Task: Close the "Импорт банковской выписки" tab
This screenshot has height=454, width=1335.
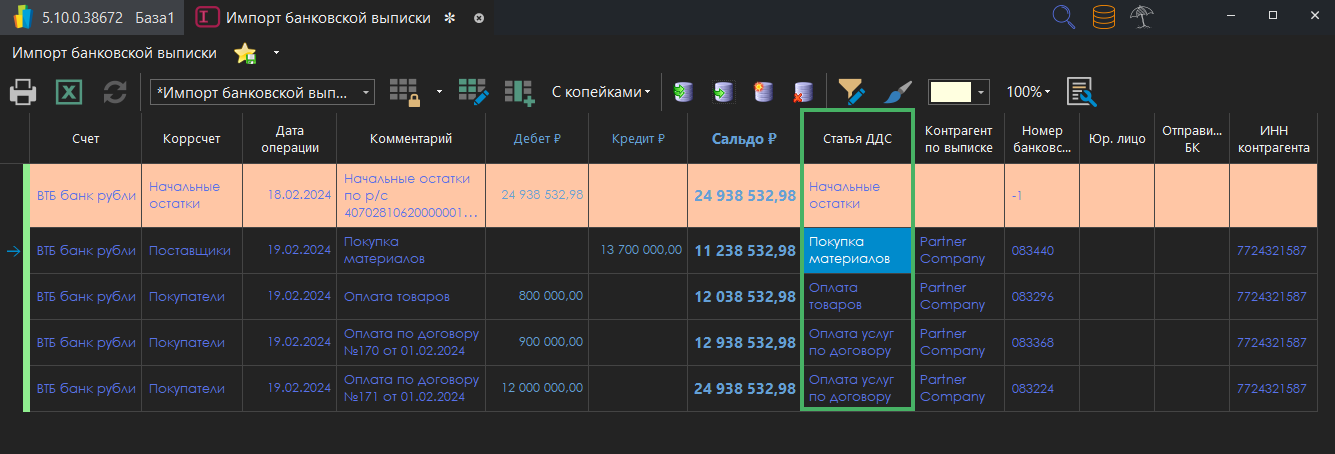Action: point(479,18)
